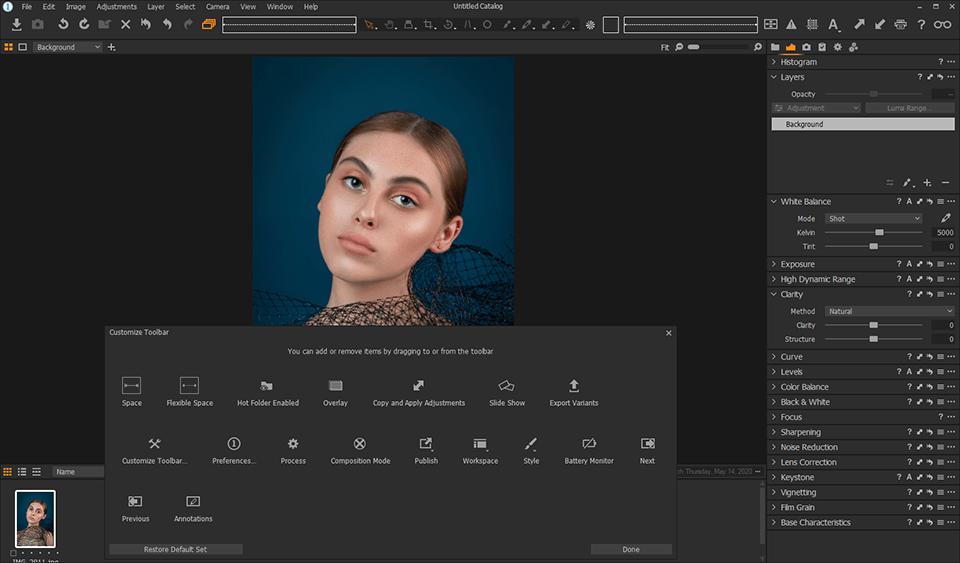Collapse the Layers panel
The image size is (960, 563).
[774, 77]
